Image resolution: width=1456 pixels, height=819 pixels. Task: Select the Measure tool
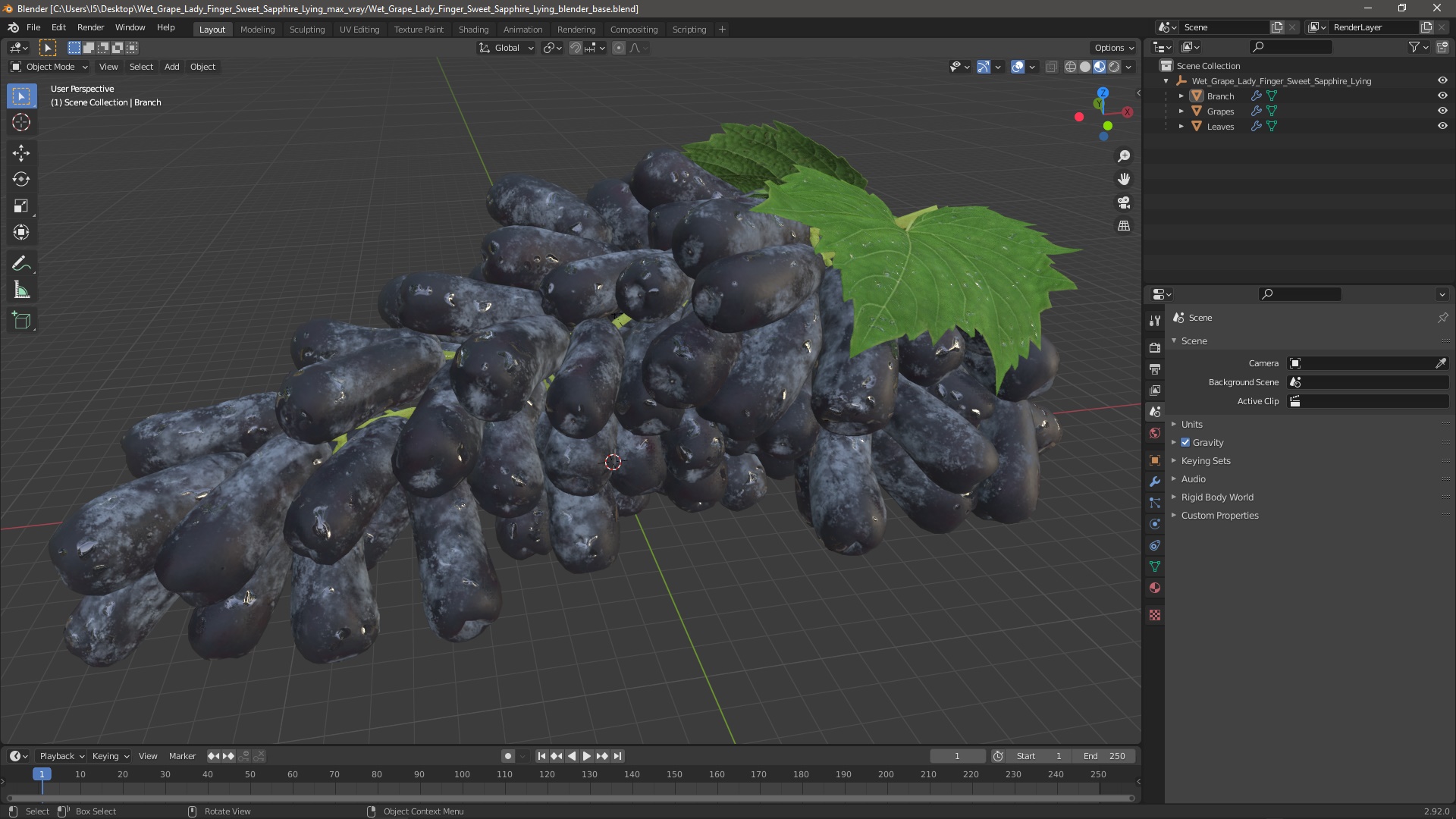(21, 290)
